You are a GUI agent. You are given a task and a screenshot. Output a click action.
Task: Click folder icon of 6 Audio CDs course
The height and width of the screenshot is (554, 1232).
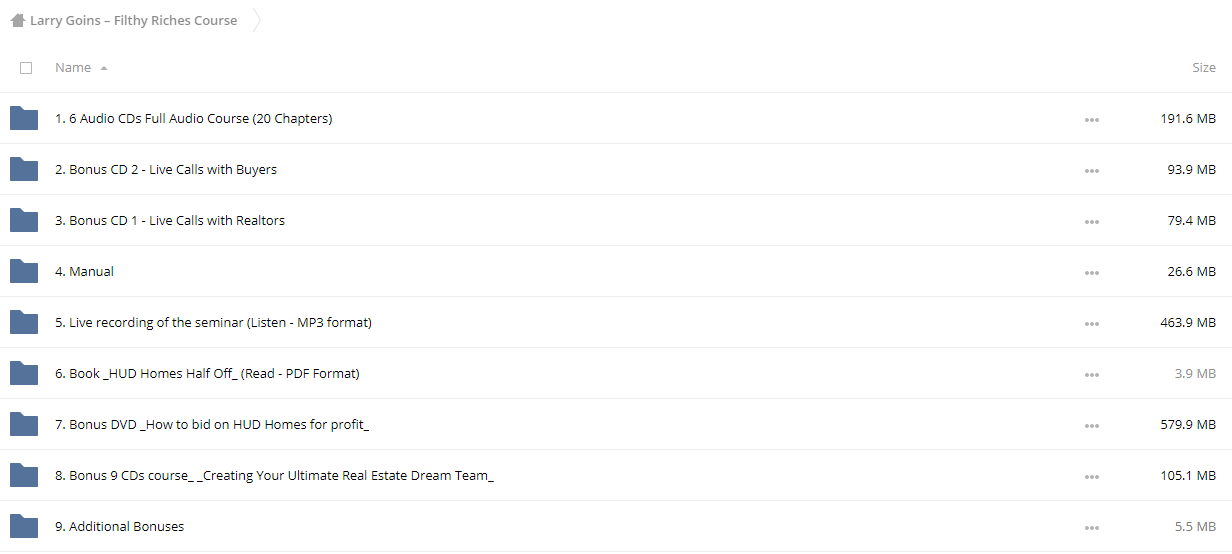[x=24, y=118]
